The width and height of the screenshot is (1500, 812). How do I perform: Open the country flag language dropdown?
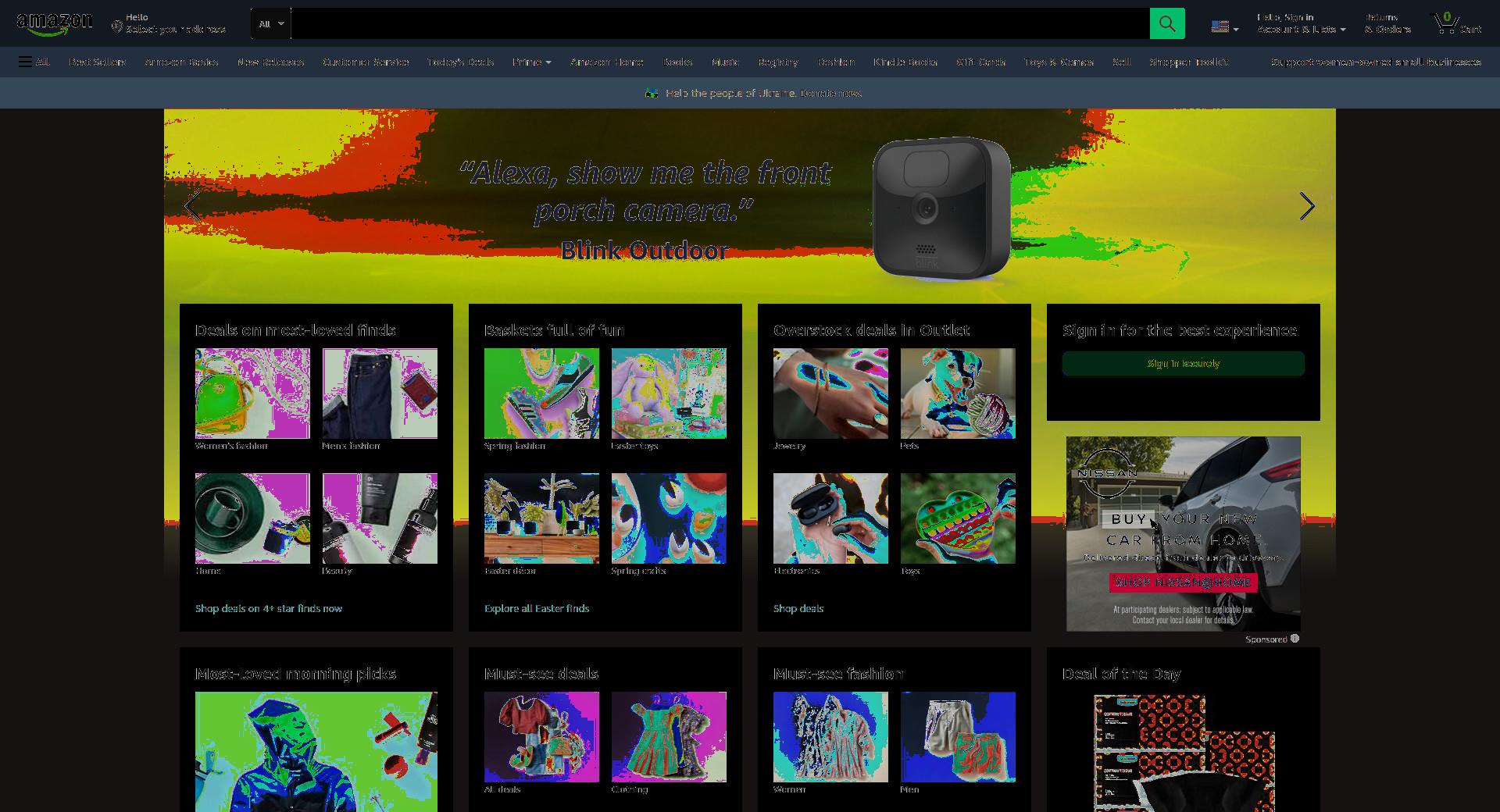1224,27
